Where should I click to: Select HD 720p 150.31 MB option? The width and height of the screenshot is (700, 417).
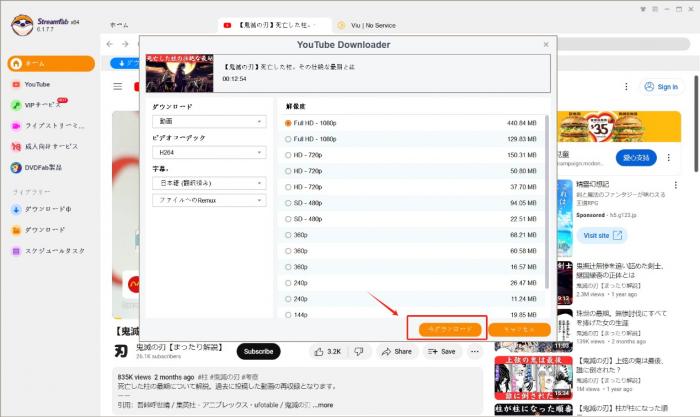coord(410,155)
